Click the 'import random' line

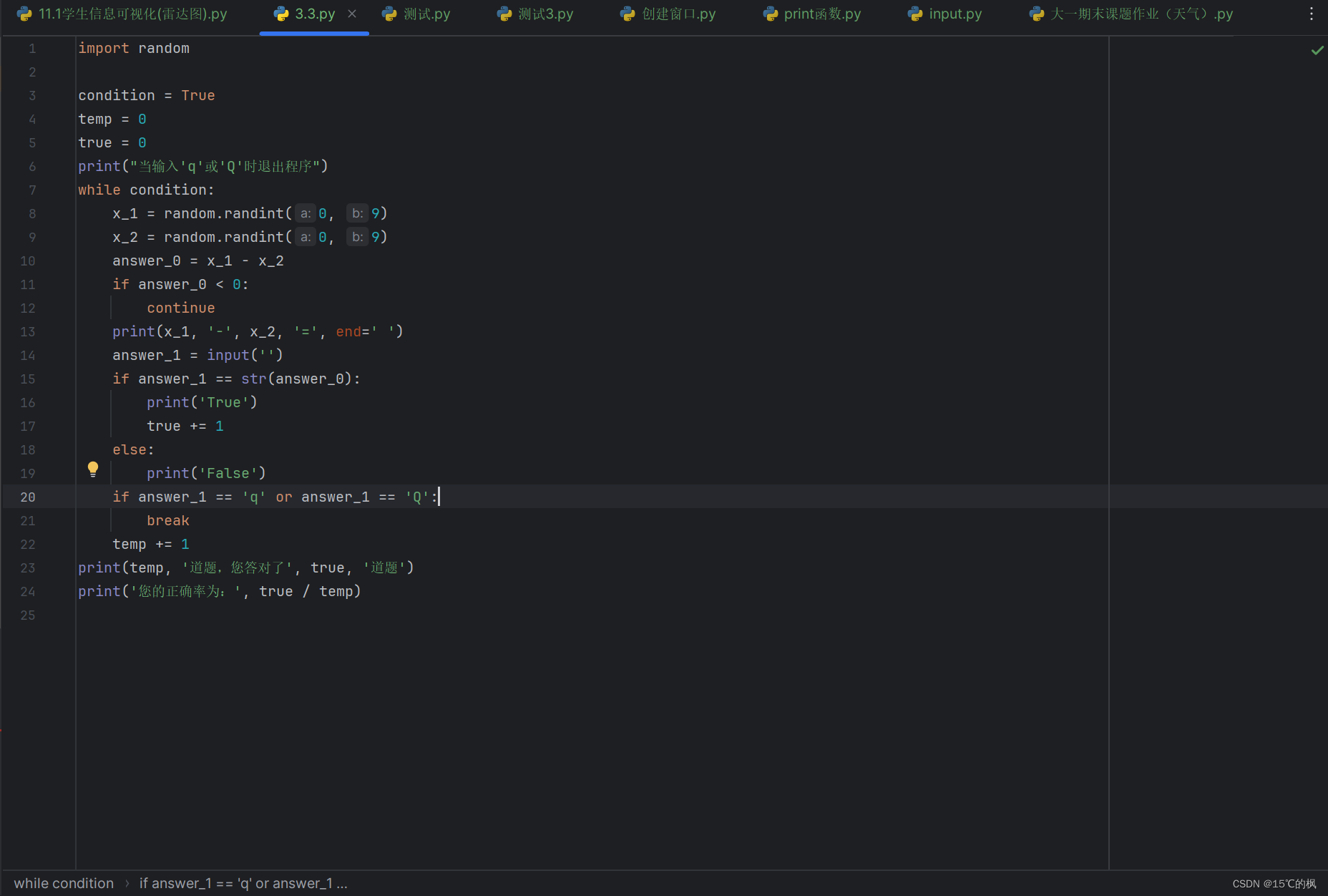coord(134,48)
